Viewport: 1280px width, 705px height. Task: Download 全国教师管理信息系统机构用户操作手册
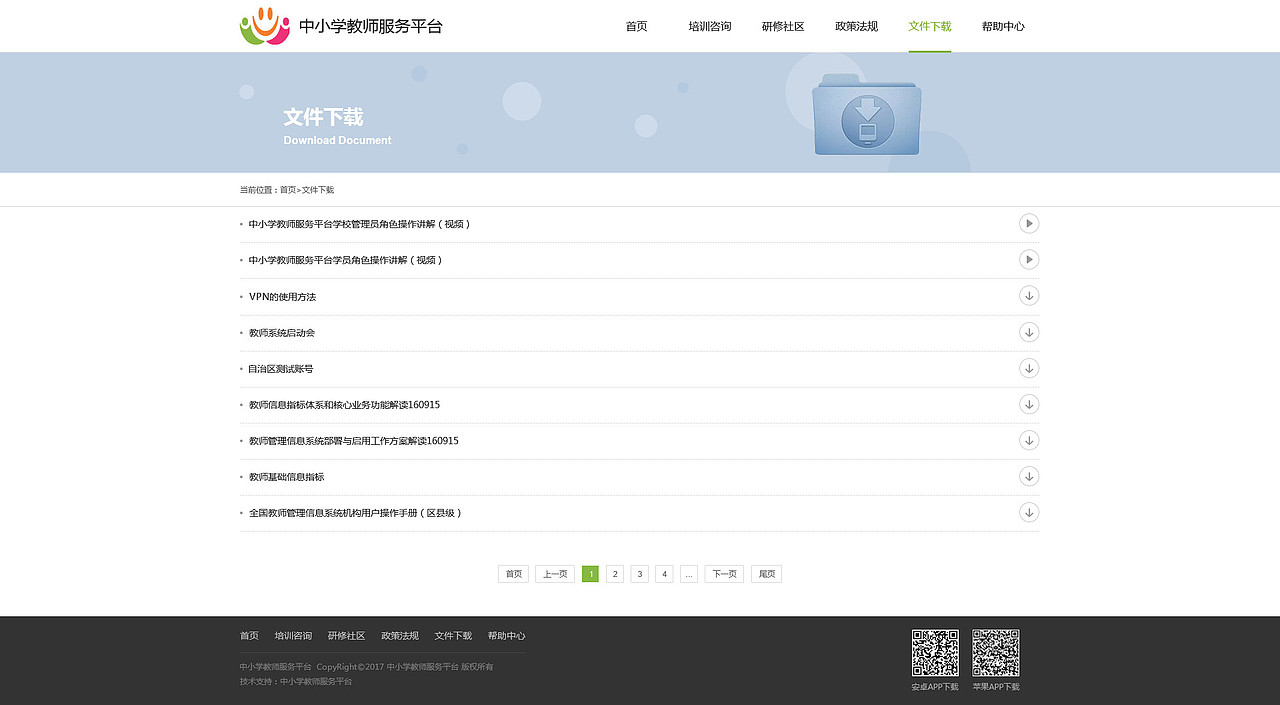click(x=1029, y=512)
